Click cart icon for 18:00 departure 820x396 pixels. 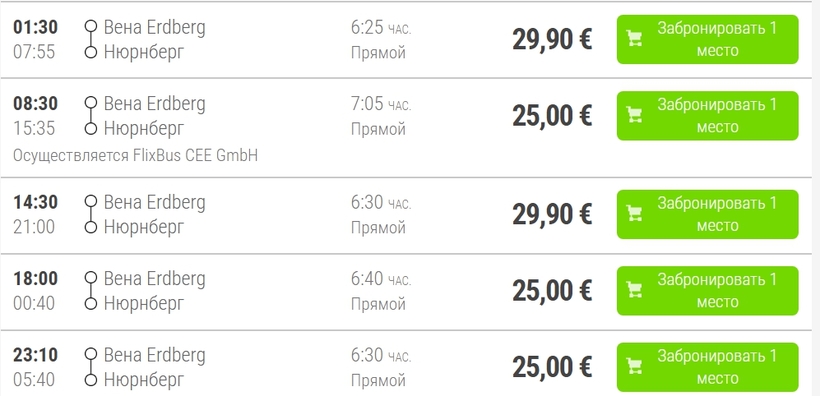[634, 290]
